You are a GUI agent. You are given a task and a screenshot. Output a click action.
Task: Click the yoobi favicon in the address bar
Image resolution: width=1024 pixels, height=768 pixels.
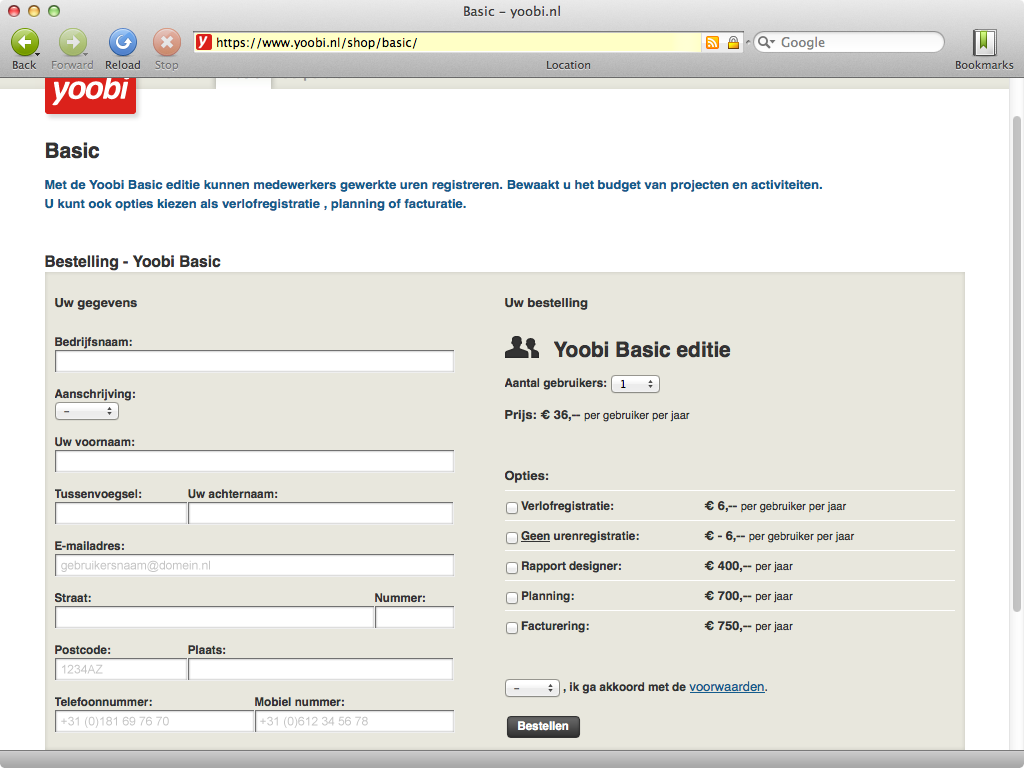(204, 42)
